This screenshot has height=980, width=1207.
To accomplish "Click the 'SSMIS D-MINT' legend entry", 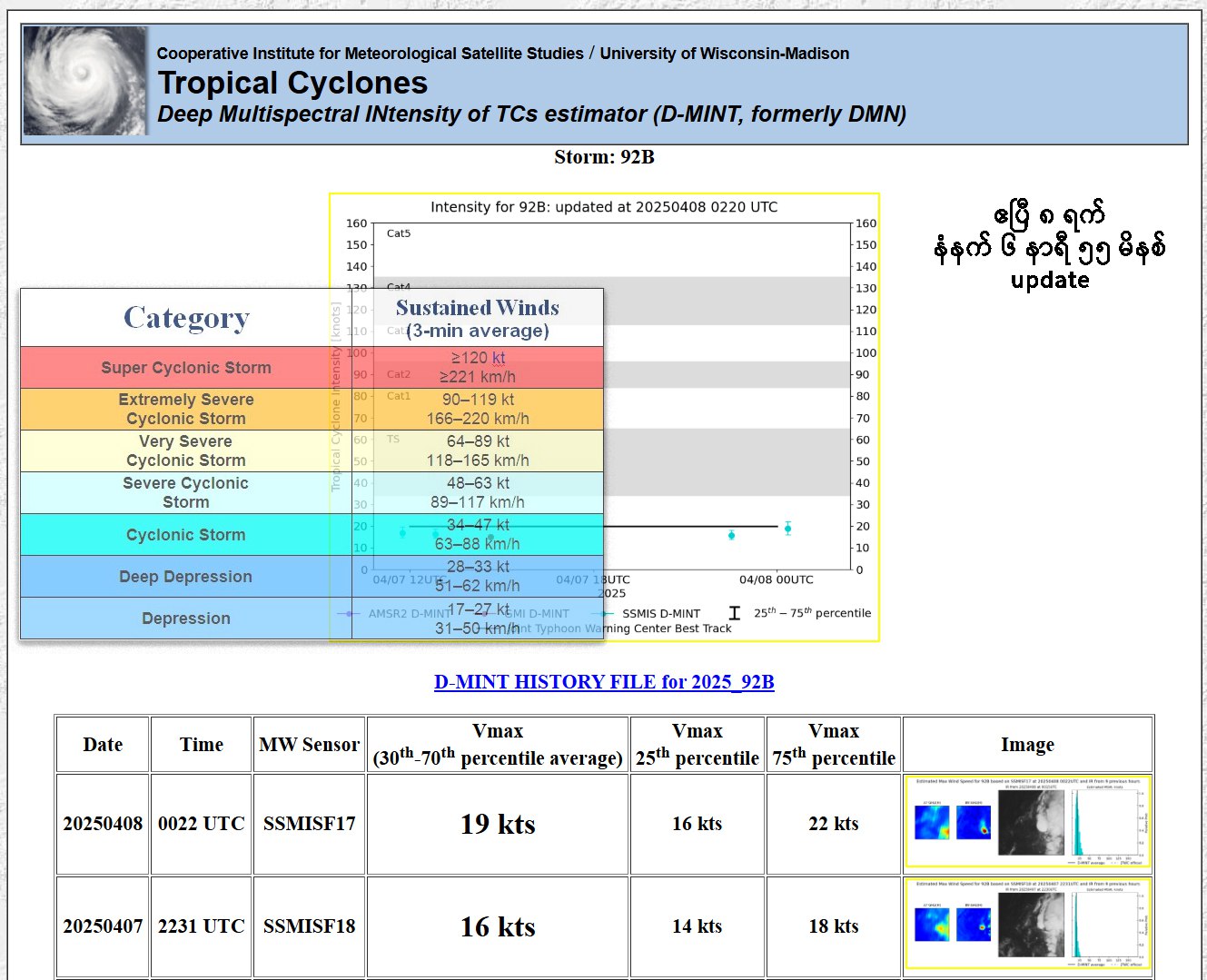I will pyautogui.click(x=646, y=614).
